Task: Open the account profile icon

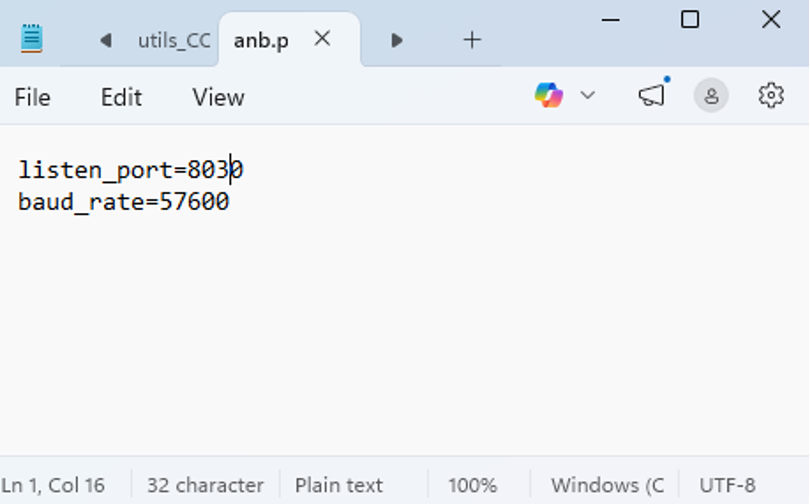Action: (x=712, y=96)
